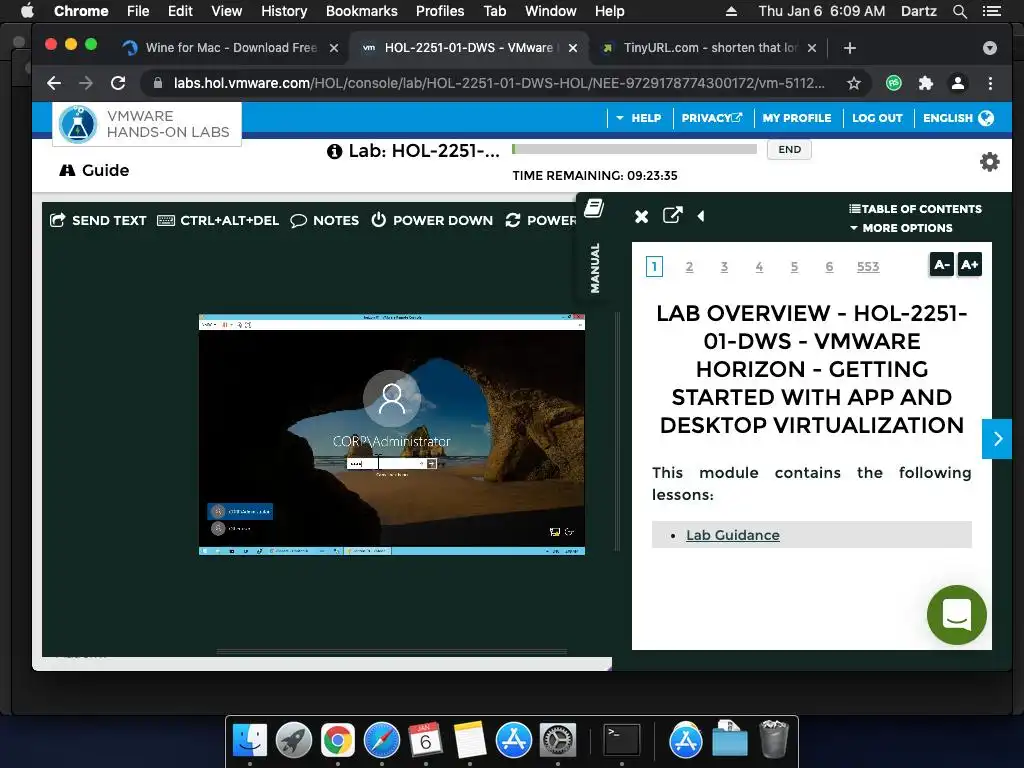Open the Notes panel
The width and height of the screenshot is (1024, 768).
click(325, 220)
